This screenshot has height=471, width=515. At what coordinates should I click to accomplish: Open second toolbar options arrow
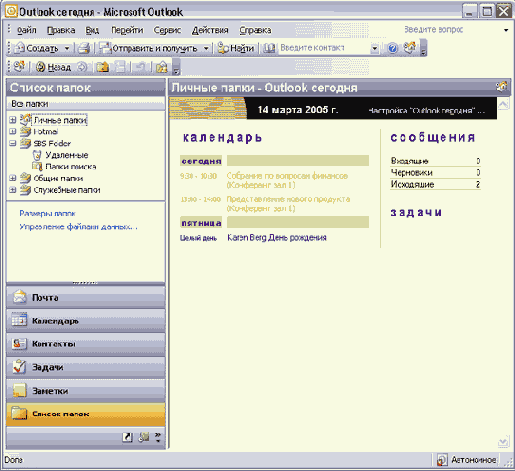176,67
